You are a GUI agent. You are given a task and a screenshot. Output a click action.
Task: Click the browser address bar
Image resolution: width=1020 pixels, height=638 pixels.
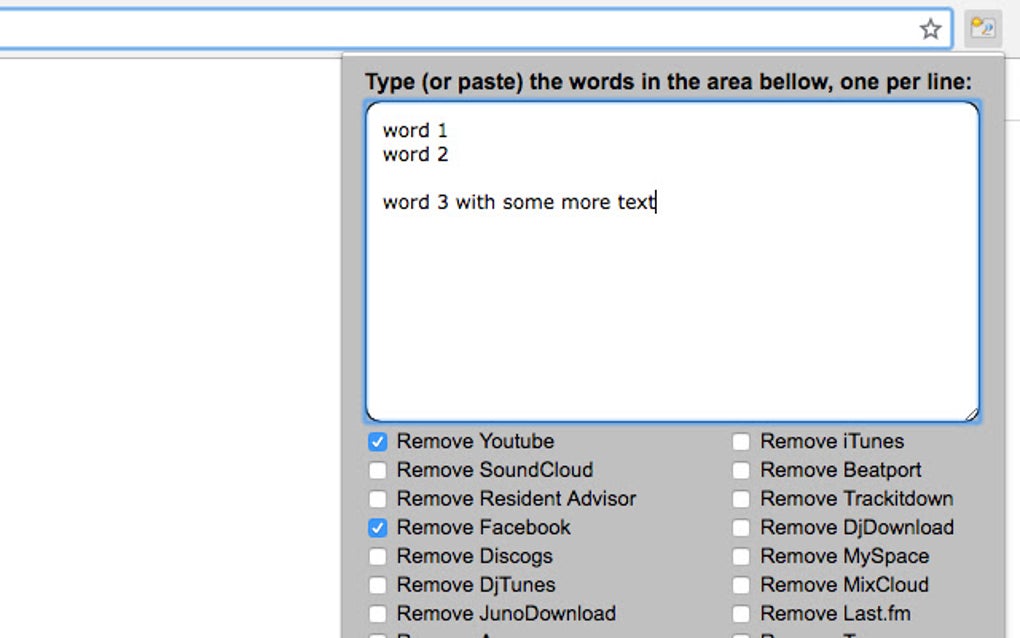click(455, 29)
